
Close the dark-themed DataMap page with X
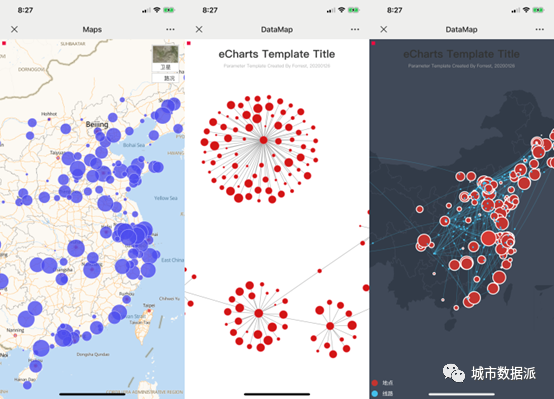click(x=384, y=29)
